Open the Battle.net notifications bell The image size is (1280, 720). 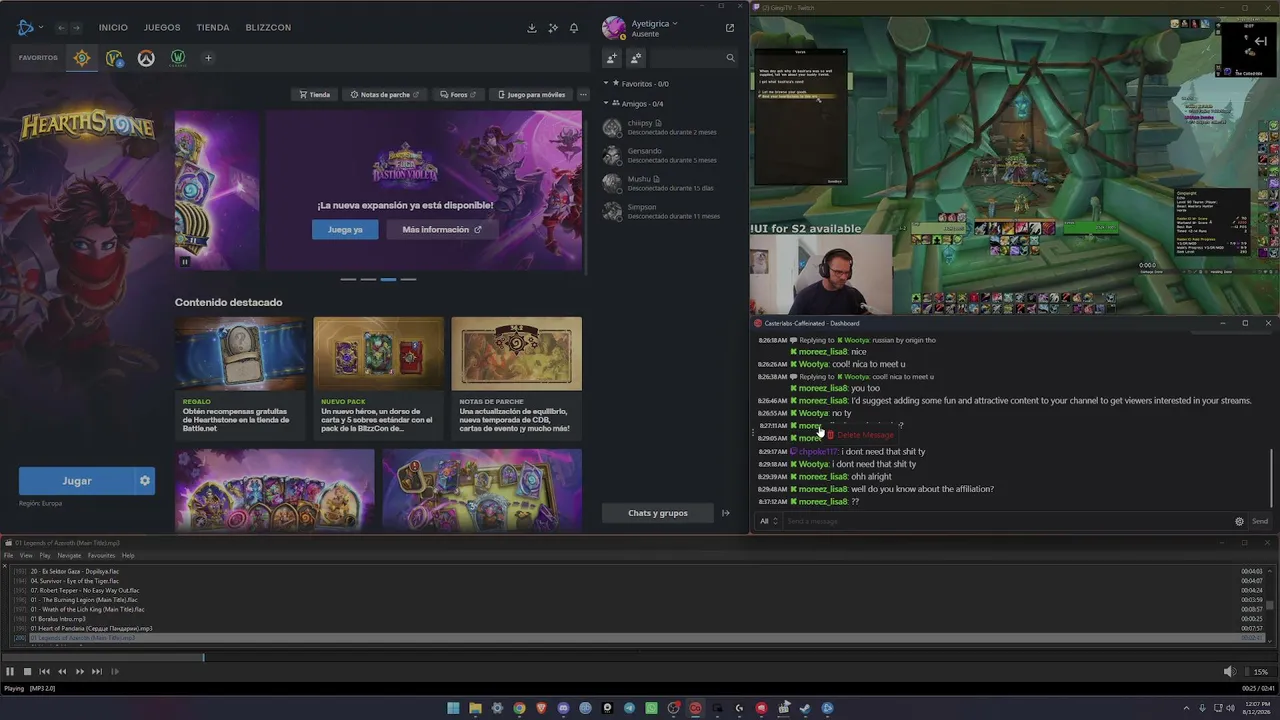point(574,28)
